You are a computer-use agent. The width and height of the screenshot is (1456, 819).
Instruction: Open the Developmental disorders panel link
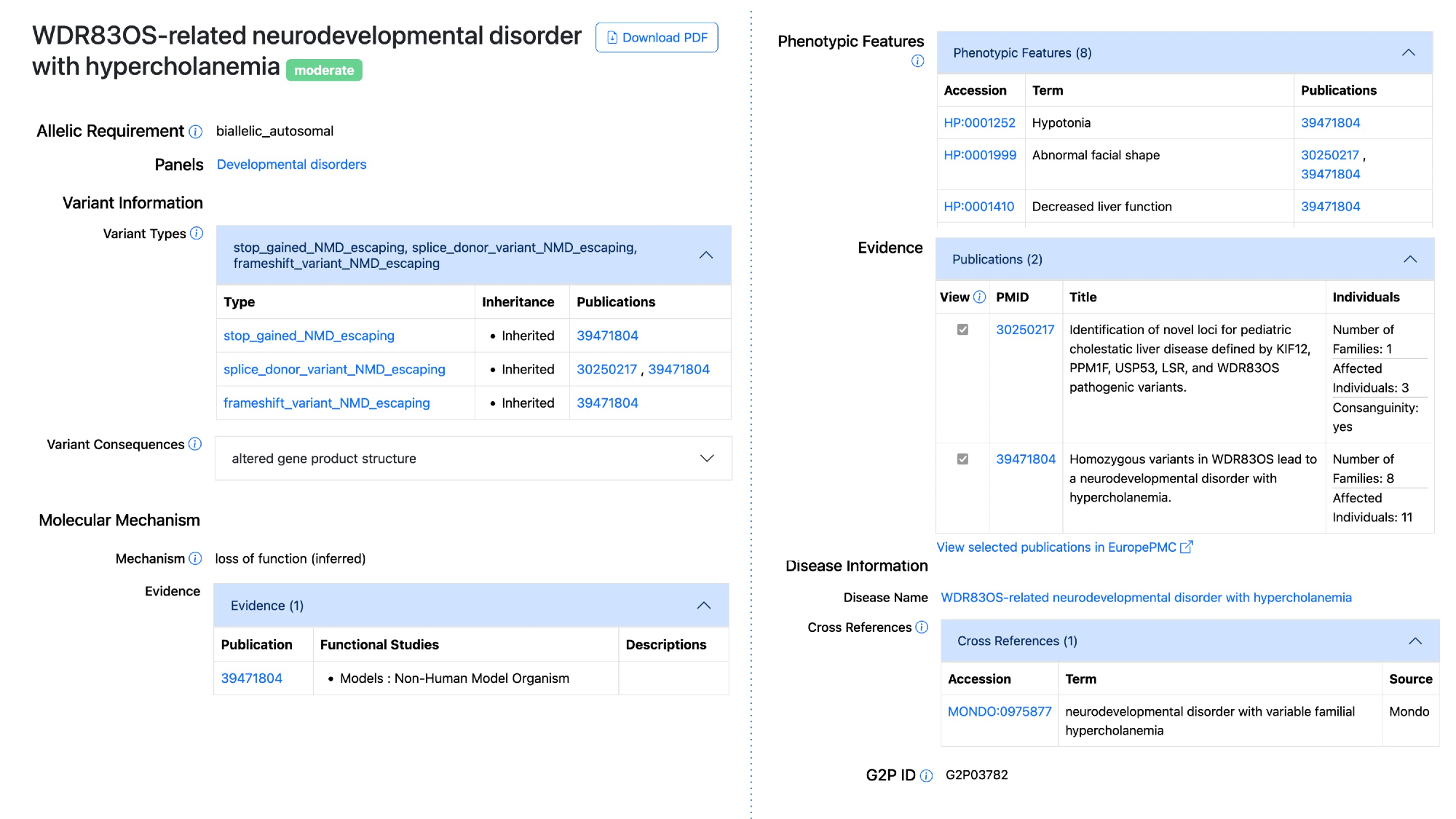click(291, 165)
